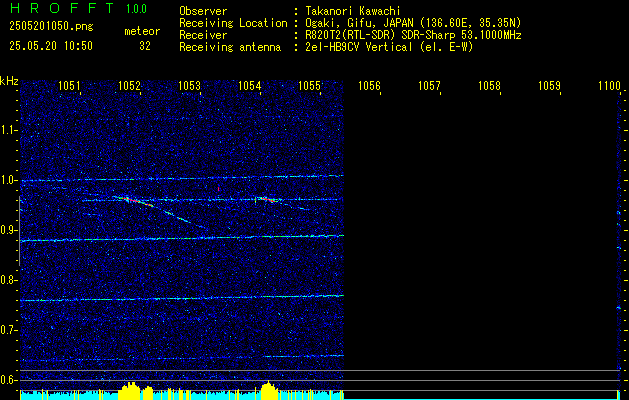Click the red meteor echo near 1054
Screen dimensions: 629x400
pyautogui.click(x=270, y=199)
